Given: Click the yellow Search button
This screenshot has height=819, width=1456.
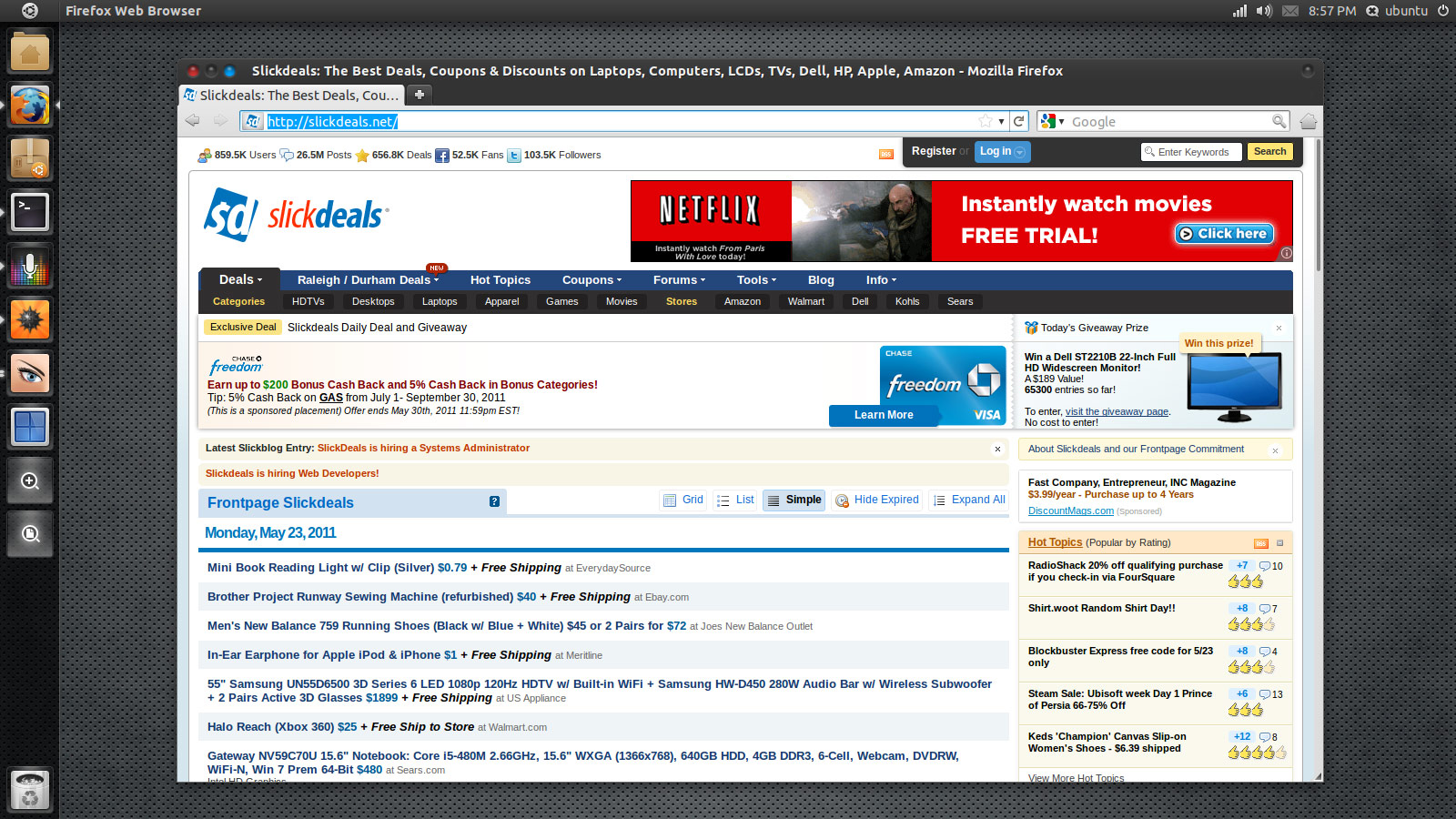Looking at the screenshot, I should pos(1269,152).
